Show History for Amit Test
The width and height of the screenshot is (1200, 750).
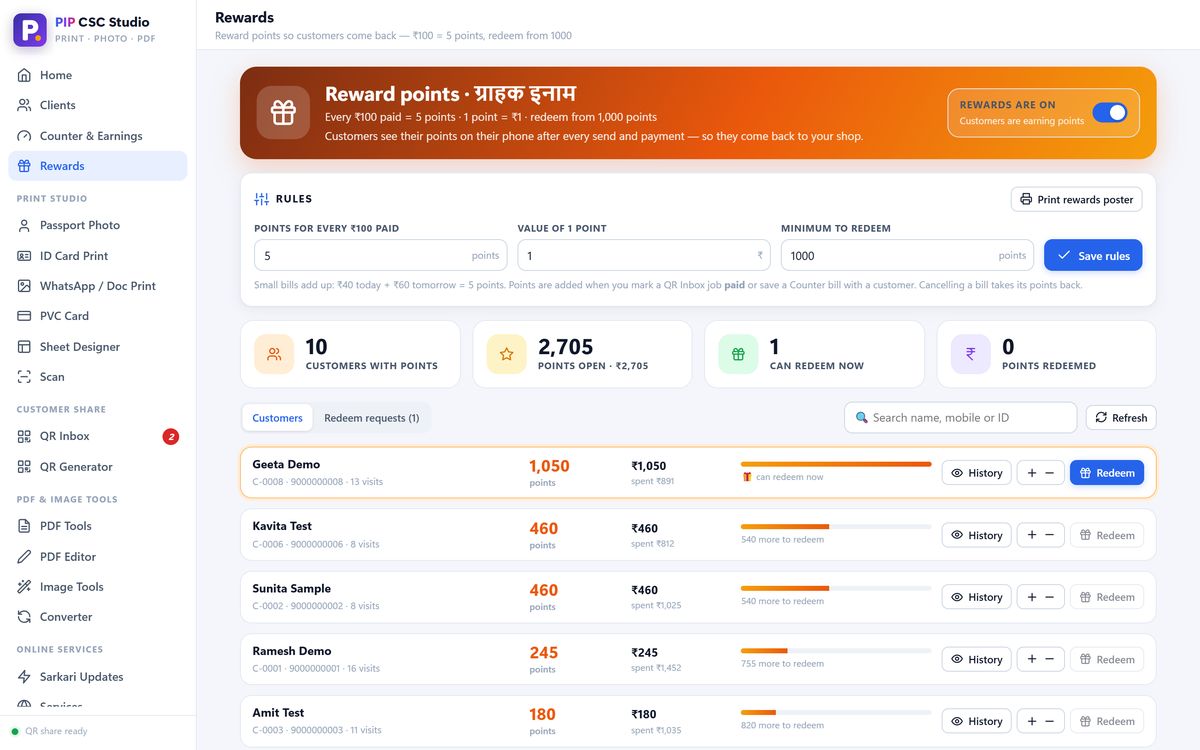(976, 721)
